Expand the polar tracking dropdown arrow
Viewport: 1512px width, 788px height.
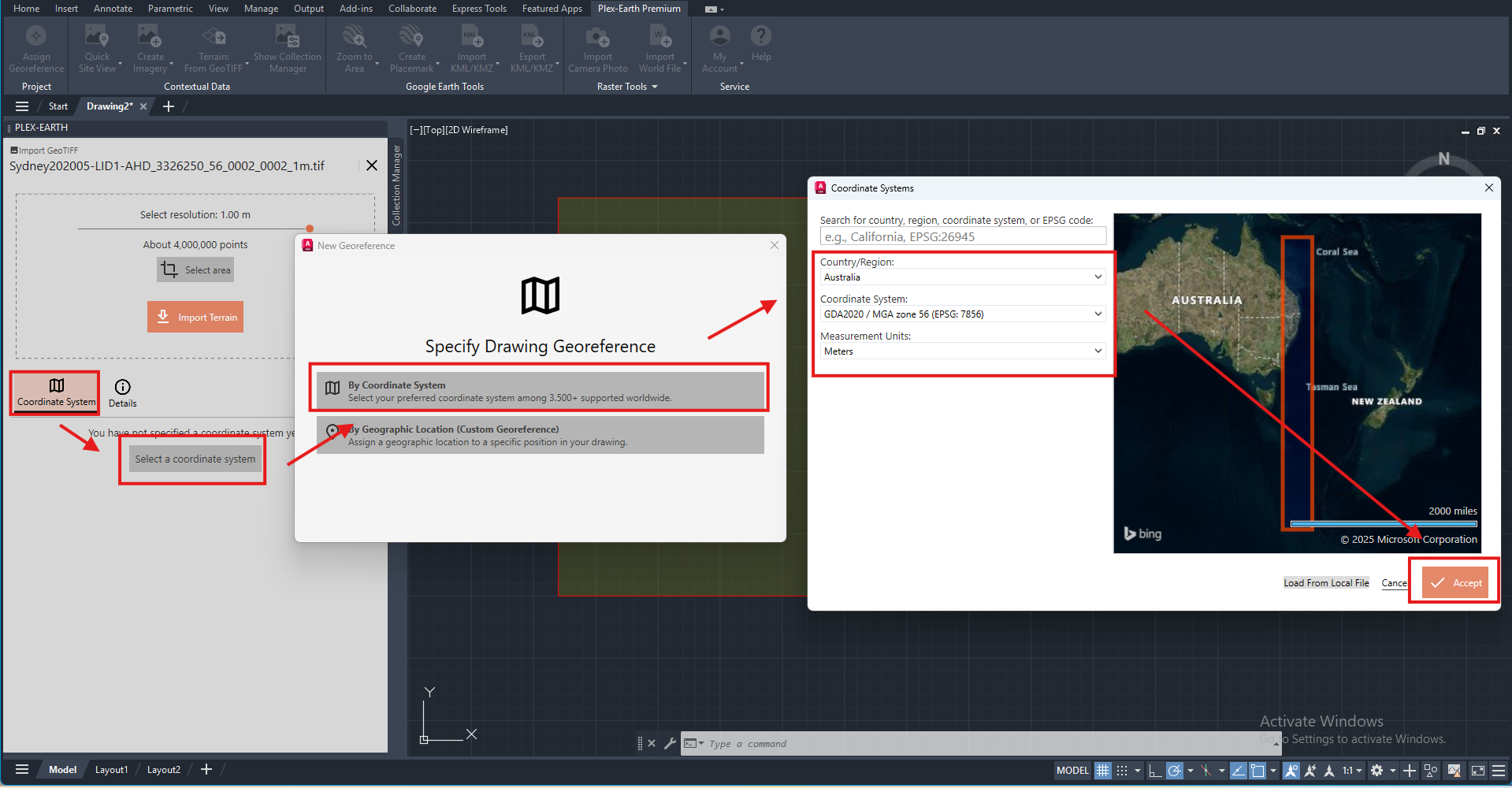pos(1190,771)
